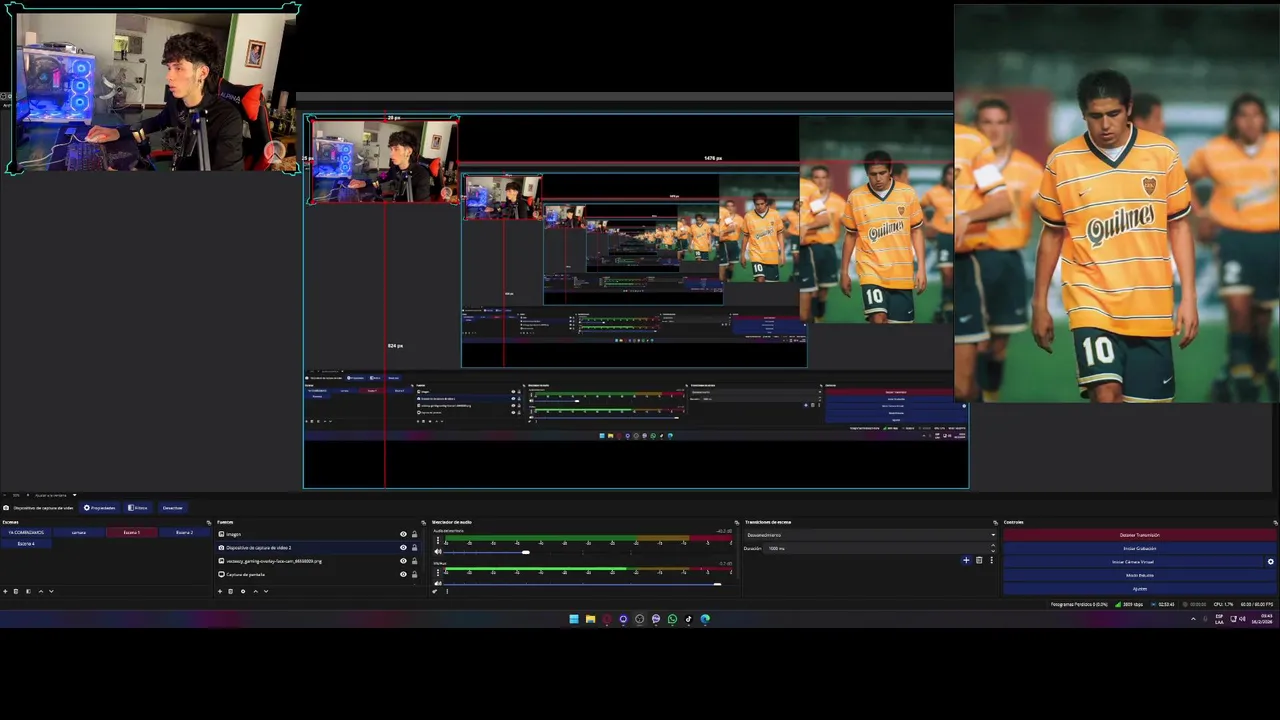This screenshot has width=1280, height=720.
Task: Delete the scene transition trash icon
Action: [x=979, y=560]
